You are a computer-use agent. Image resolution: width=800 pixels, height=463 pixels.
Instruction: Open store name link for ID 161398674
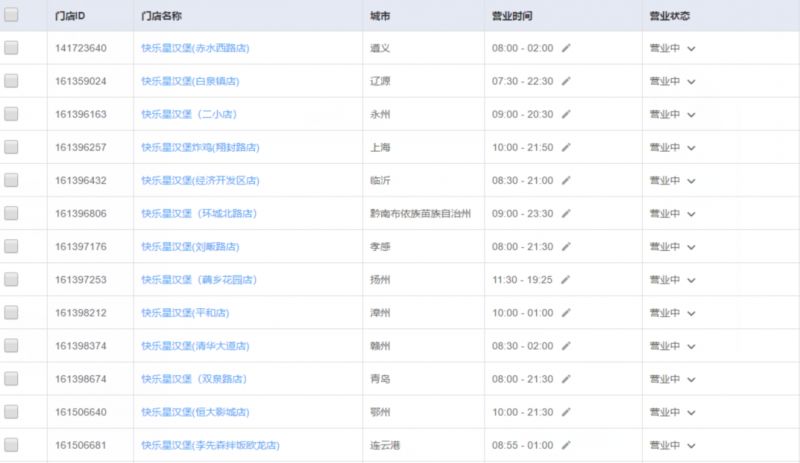point(194,379)
